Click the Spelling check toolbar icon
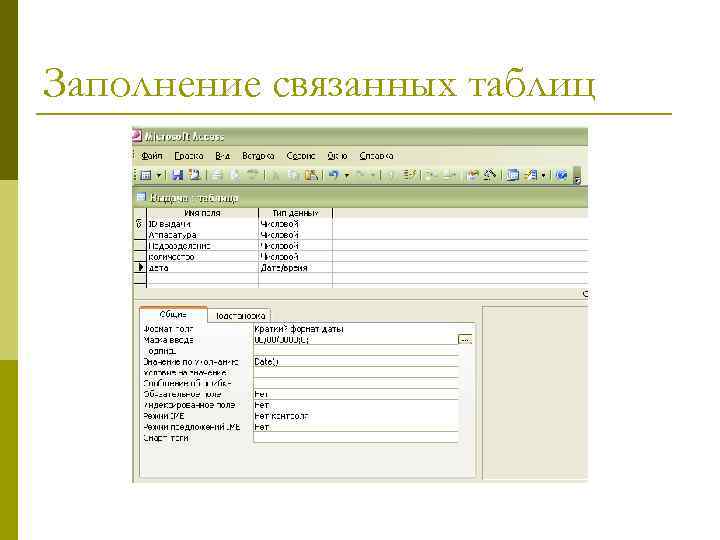 [253, 175]
